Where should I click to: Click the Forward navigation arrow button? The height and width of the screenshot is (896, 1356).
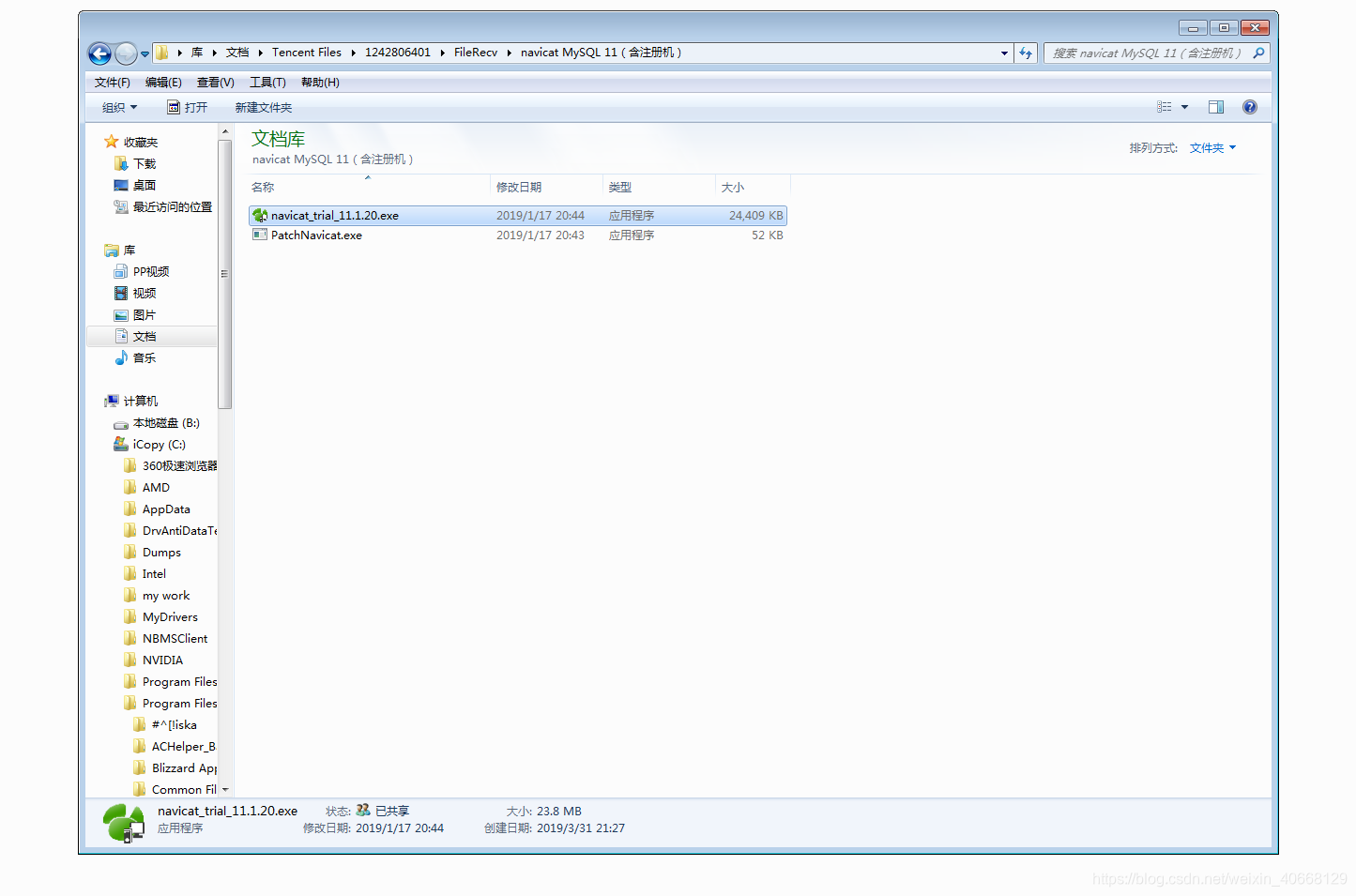click(x=126, y=53)
